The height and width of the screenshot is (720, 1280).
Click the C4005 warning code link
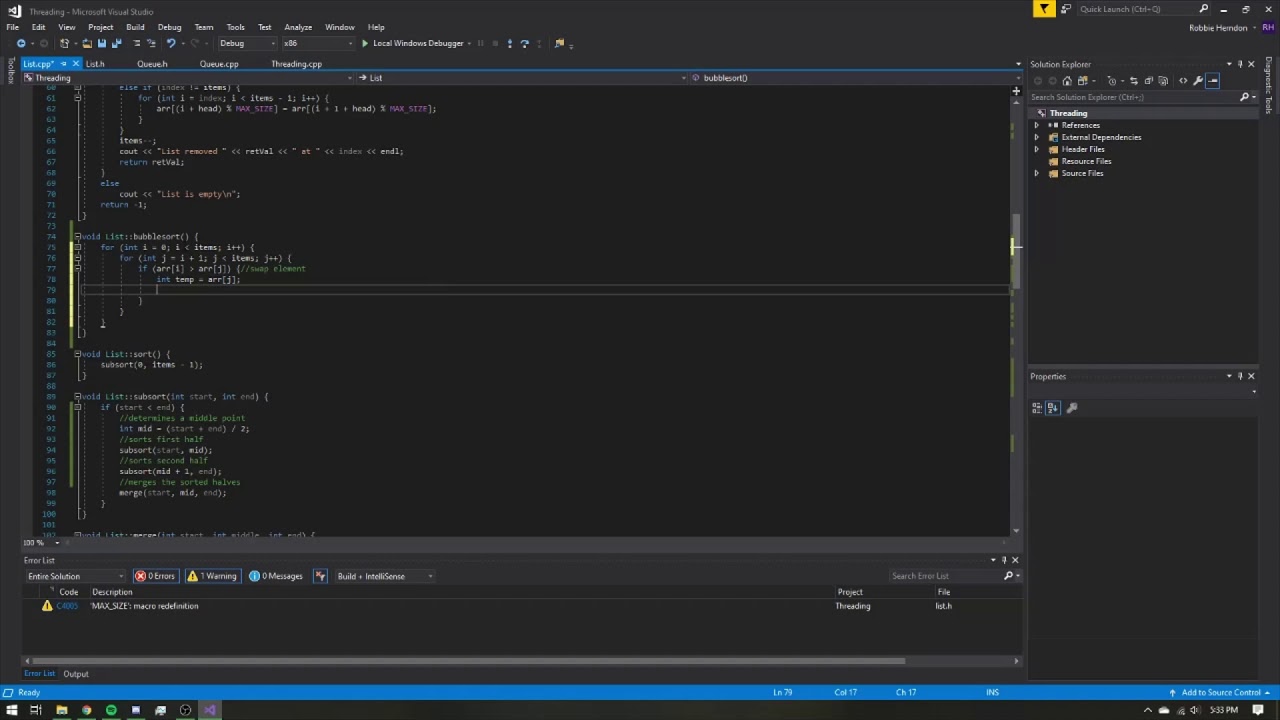tap(67, 606)
